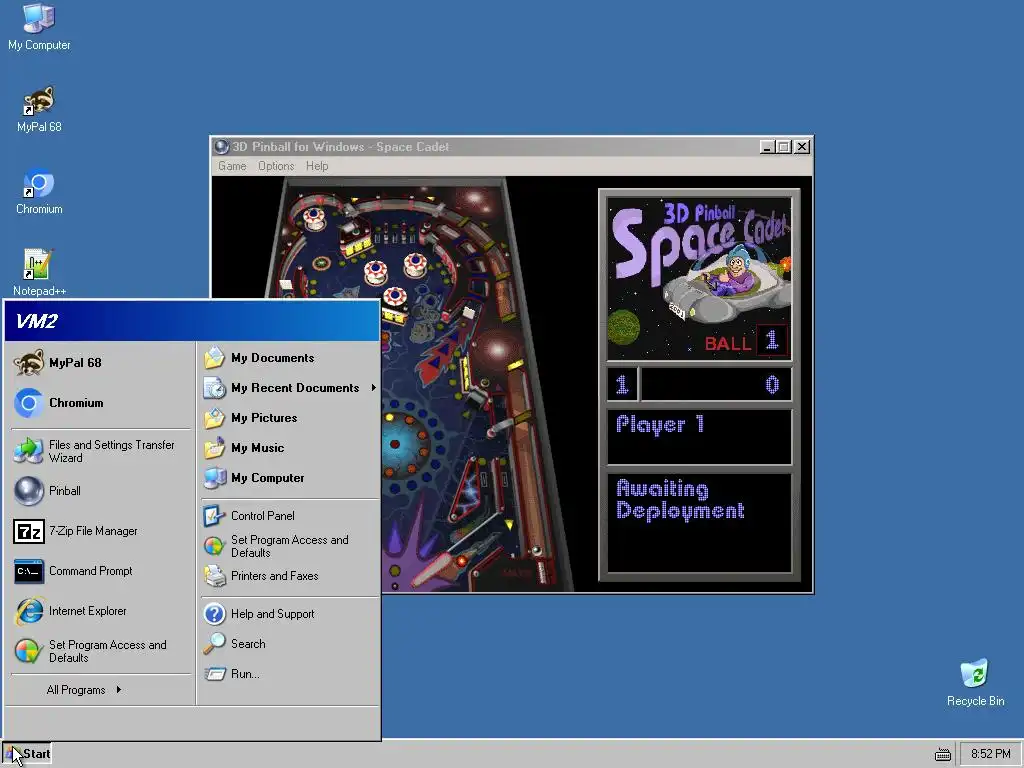Maximize the 3D Pinball window
The image size is (1024, 768).
pos(784,147)
